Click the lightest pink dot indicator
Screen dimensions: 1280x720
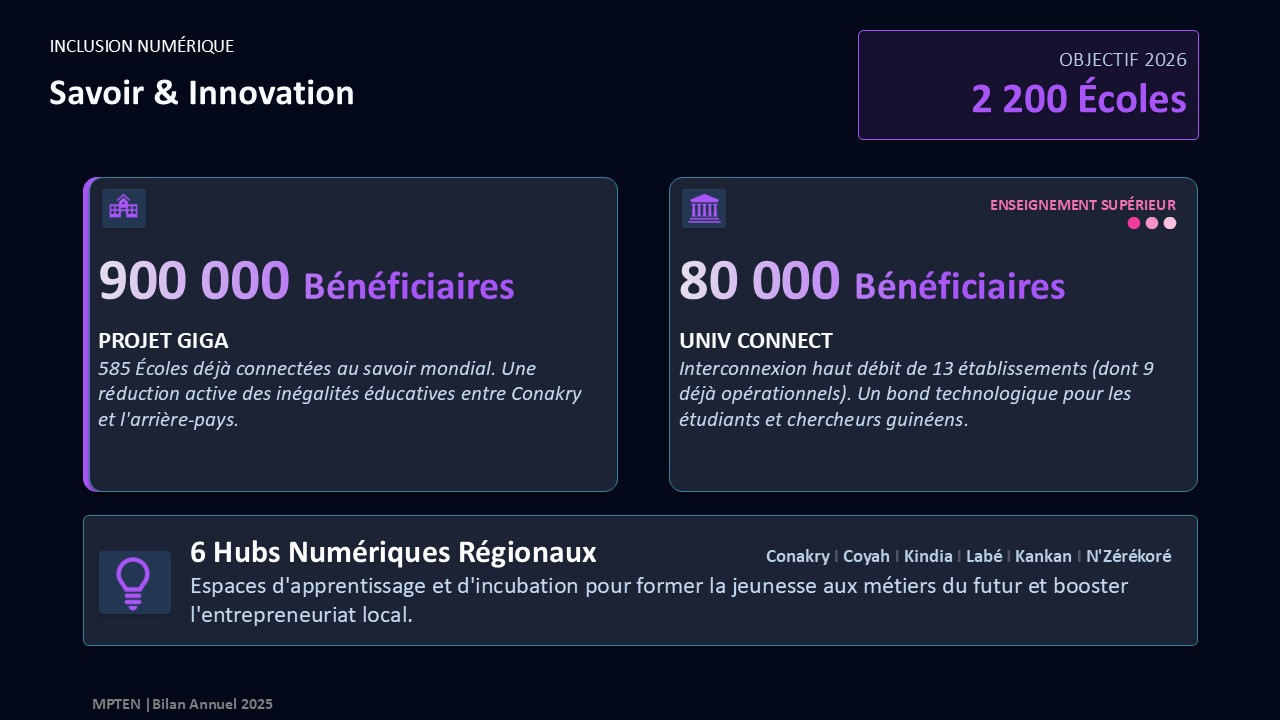coord(1170,223)
